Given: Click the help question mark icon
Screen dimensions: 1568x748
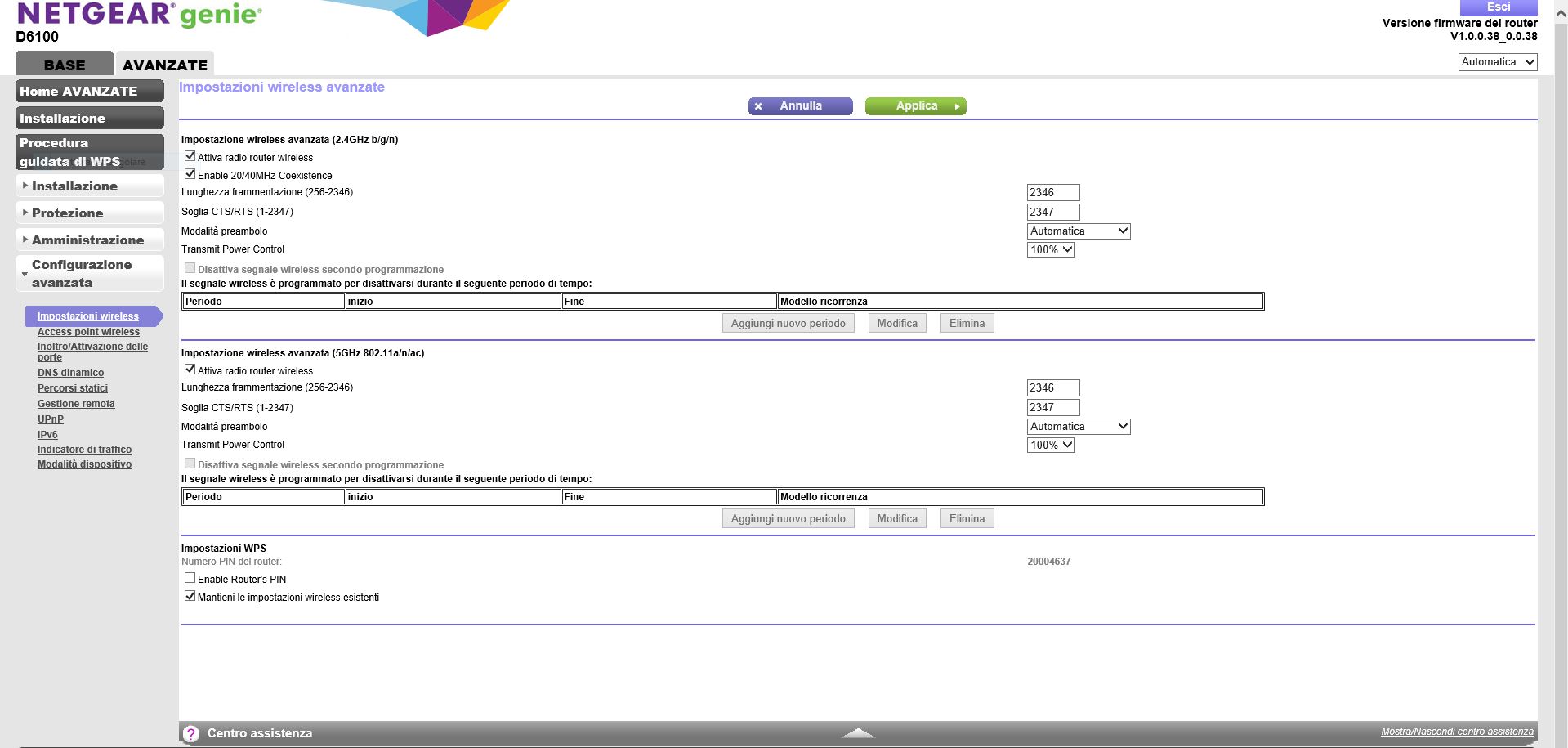Looking at the screenshot, I should (x=190, y=733).
